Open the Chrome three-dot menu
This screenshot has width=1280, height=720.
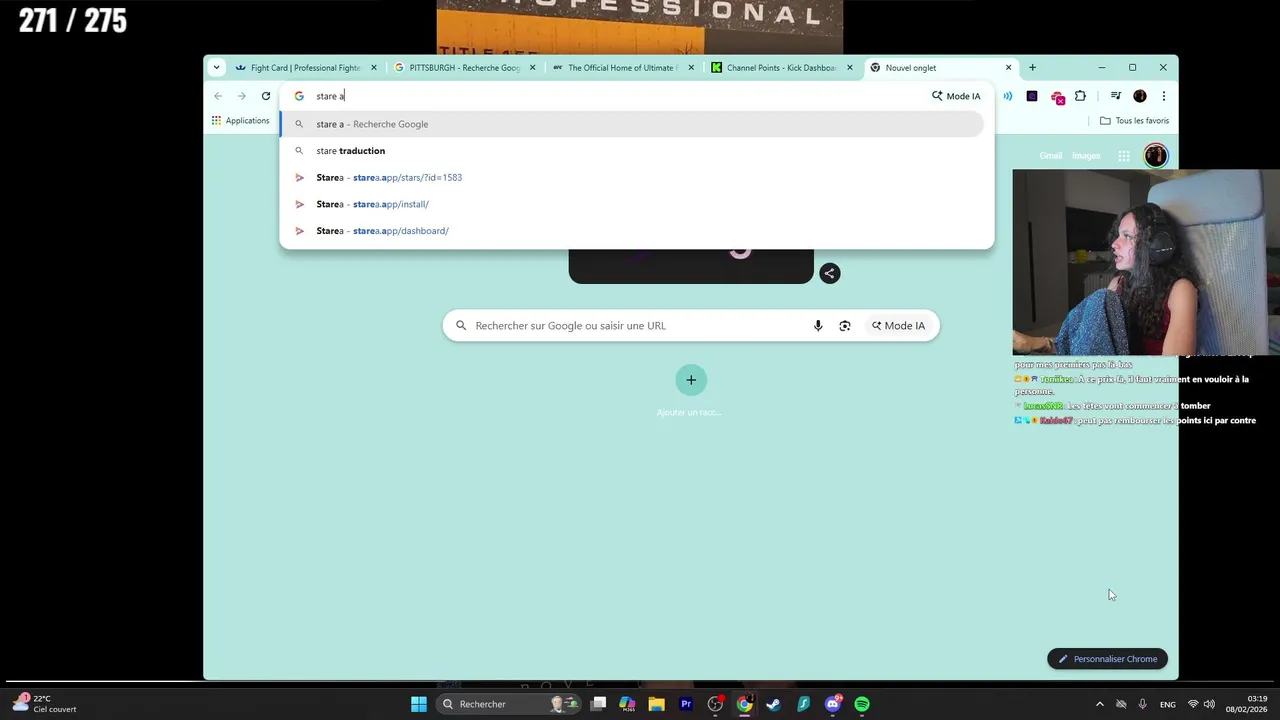click(x=1163, y=96)
